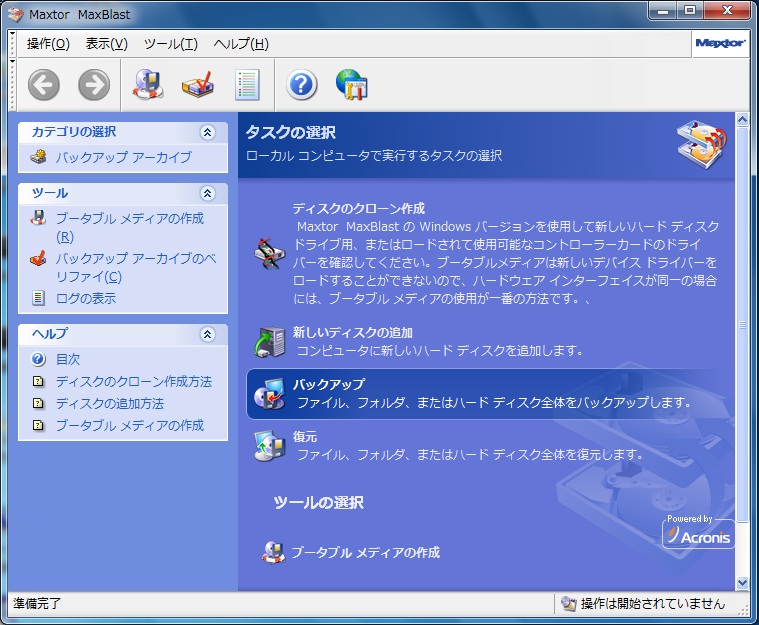759x625 pixels.
Task: Click the lifebuoy icon under ツールの選択
Action: (273, 552)
